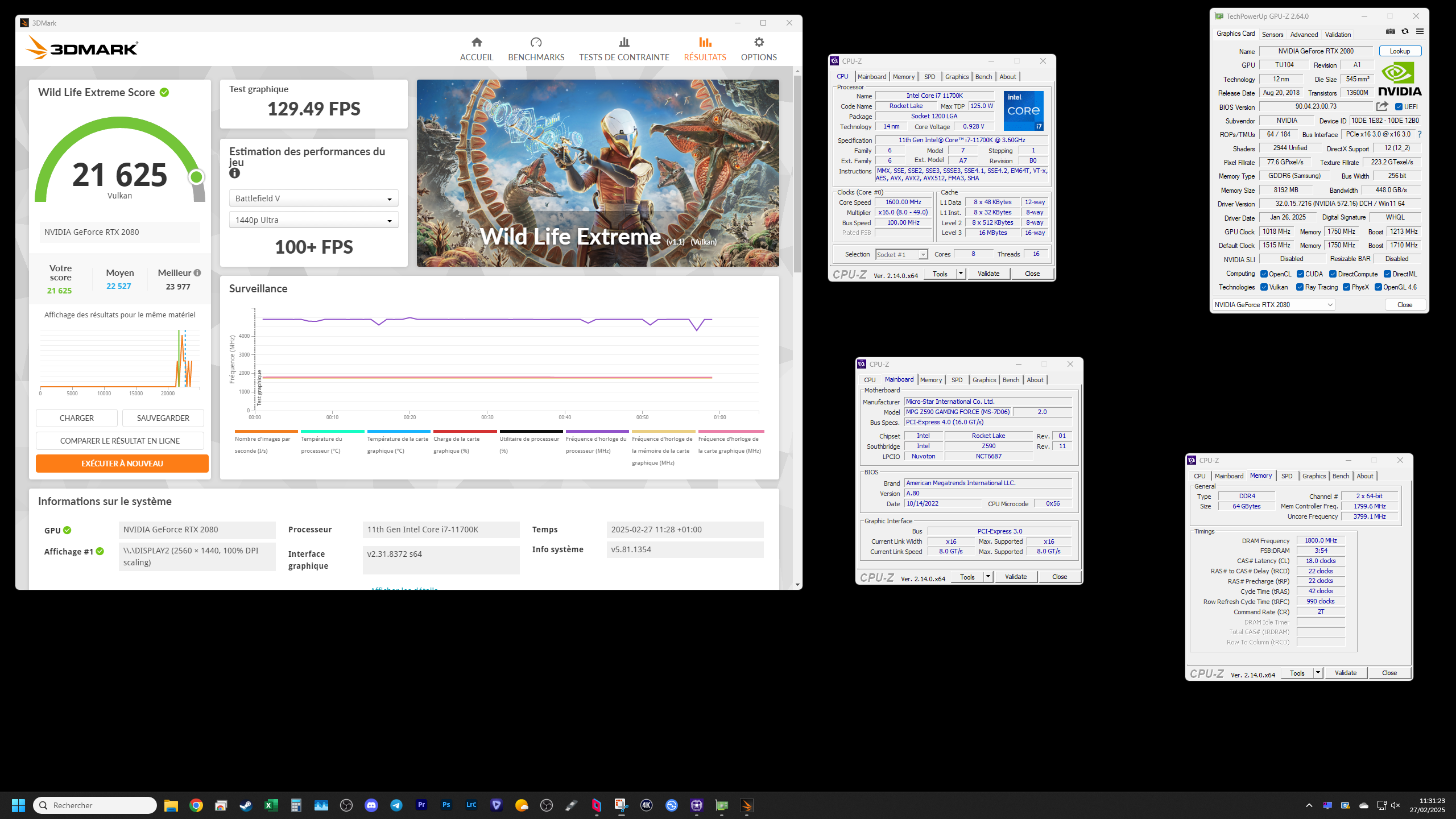Open the BENCHMARKS gauge icon in 3DMark
1456x819 pixels.
(536, 42)
